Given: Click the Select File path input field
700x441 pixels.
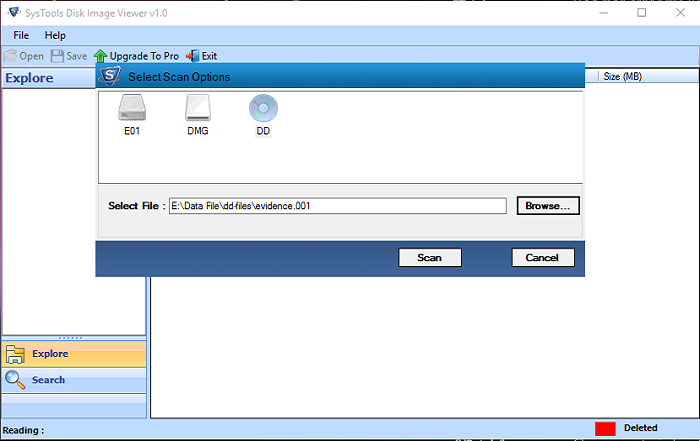Looking at the screenshot, I should tap(338, 206).
